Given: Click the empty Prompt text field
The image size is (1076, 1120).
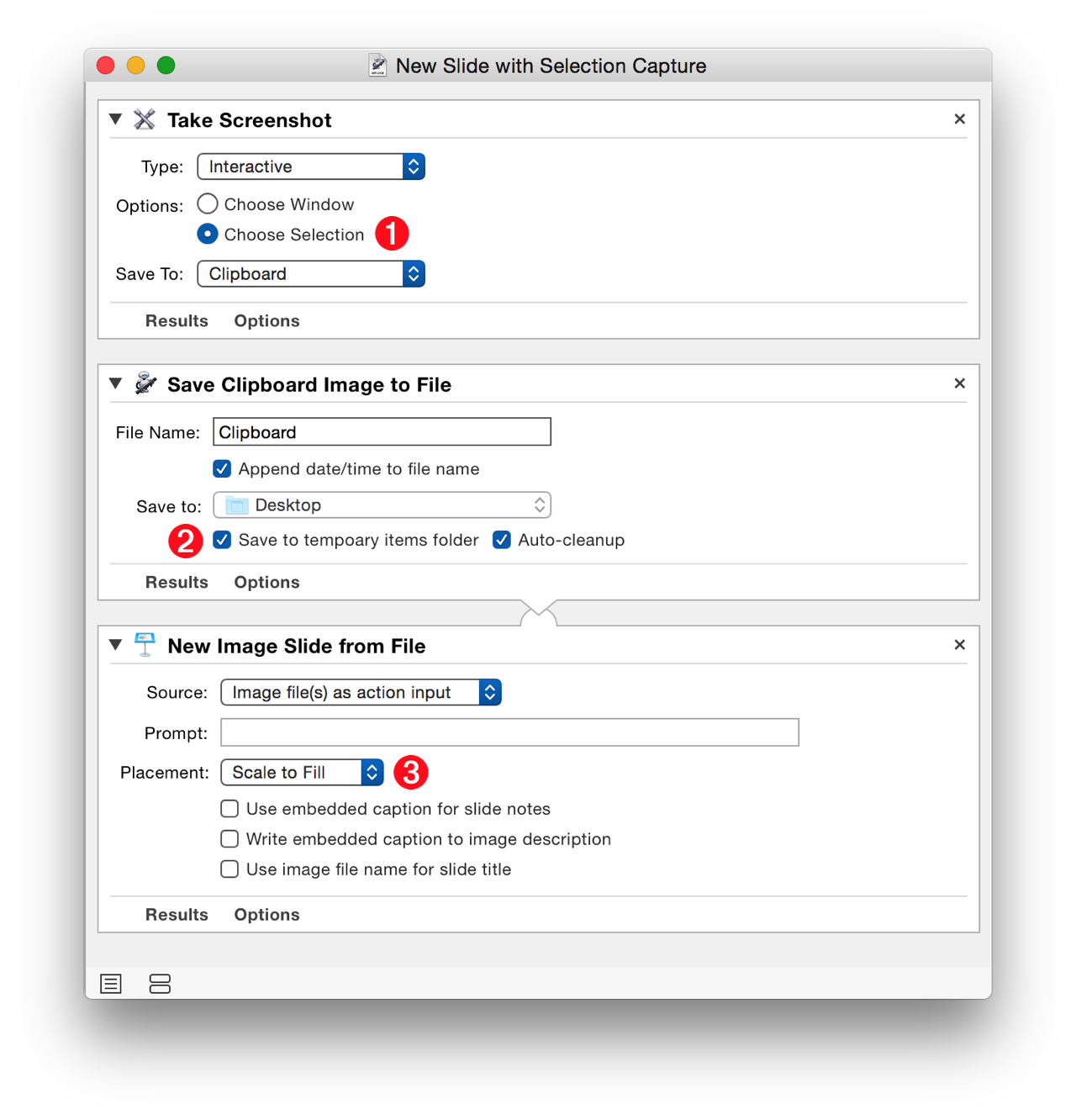Looking at the screenshot, I should 509,732.
